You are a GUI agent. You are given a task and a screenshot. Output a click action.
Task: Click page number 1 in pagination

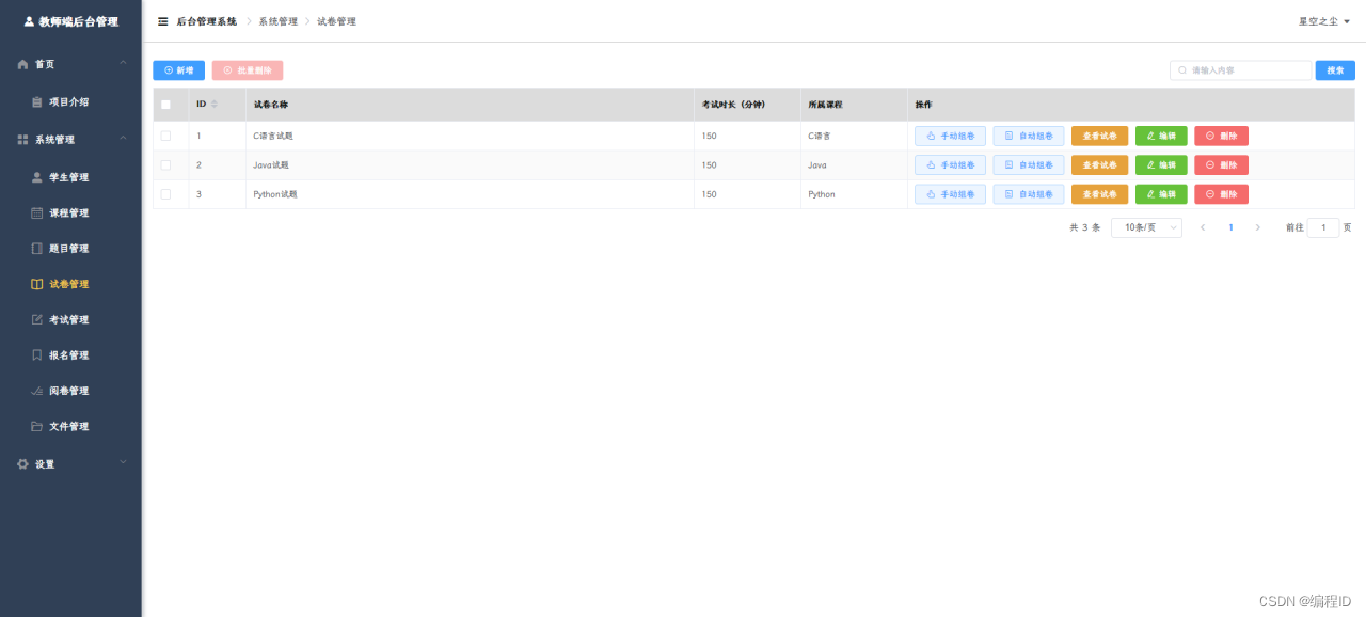pos(1230,228)
